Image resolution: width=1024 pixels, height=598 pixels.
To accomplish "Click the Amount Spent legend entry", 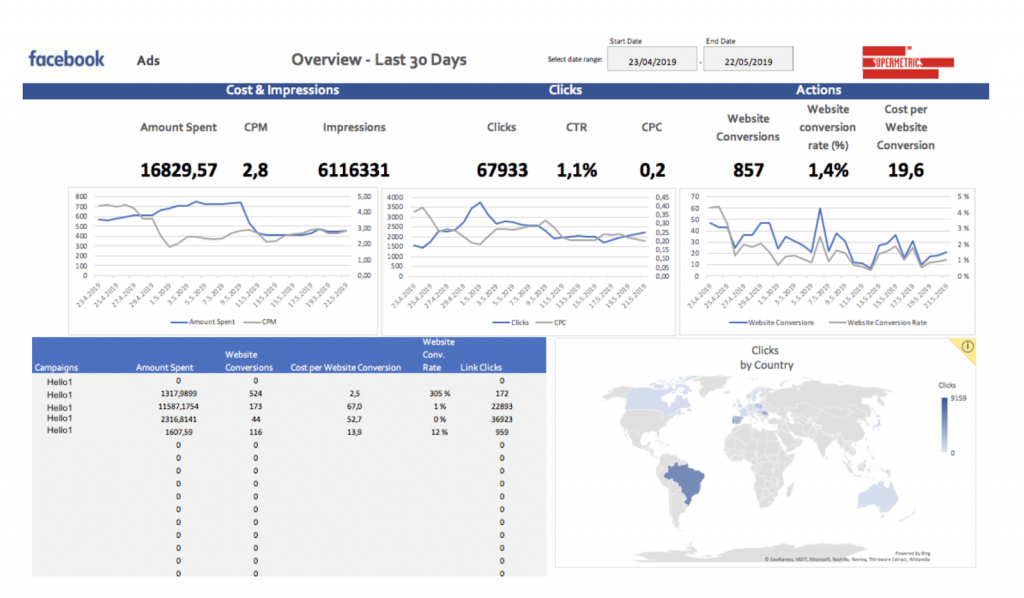I will (x=202, y=322).
